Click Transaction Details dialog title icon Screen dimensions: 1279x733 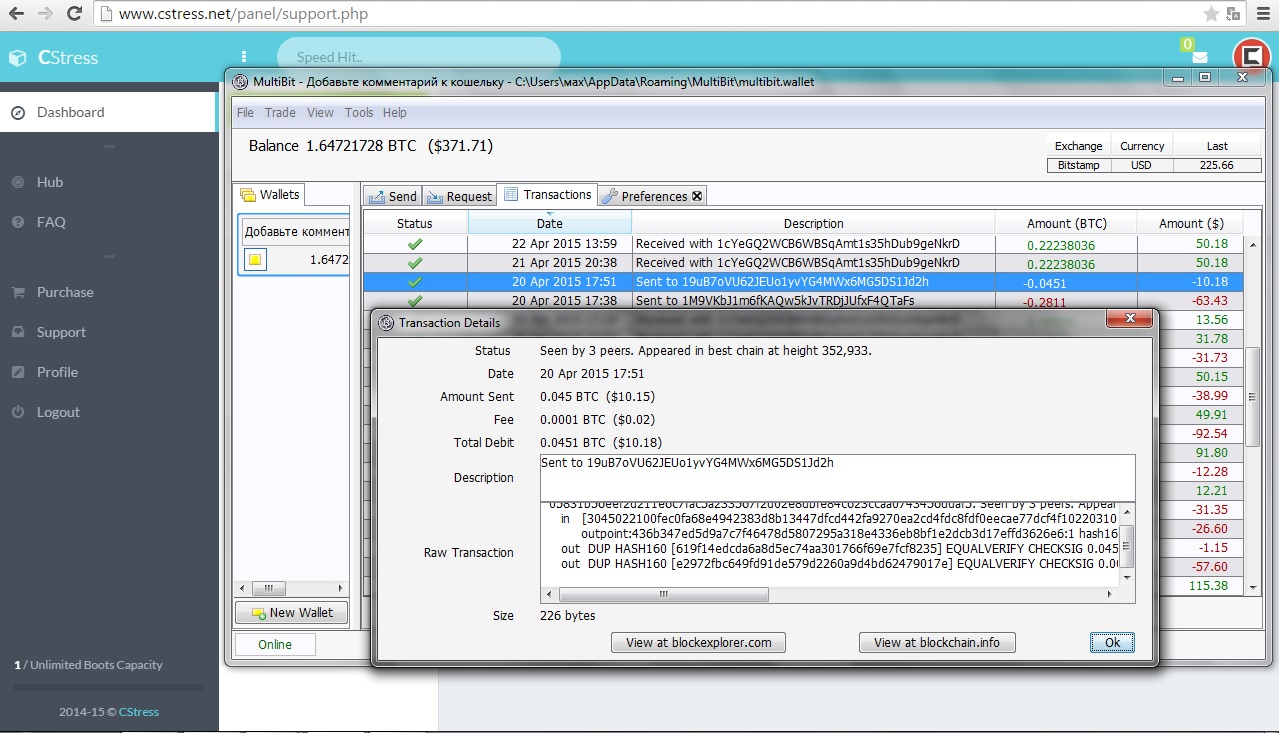(x=386, y=322)
